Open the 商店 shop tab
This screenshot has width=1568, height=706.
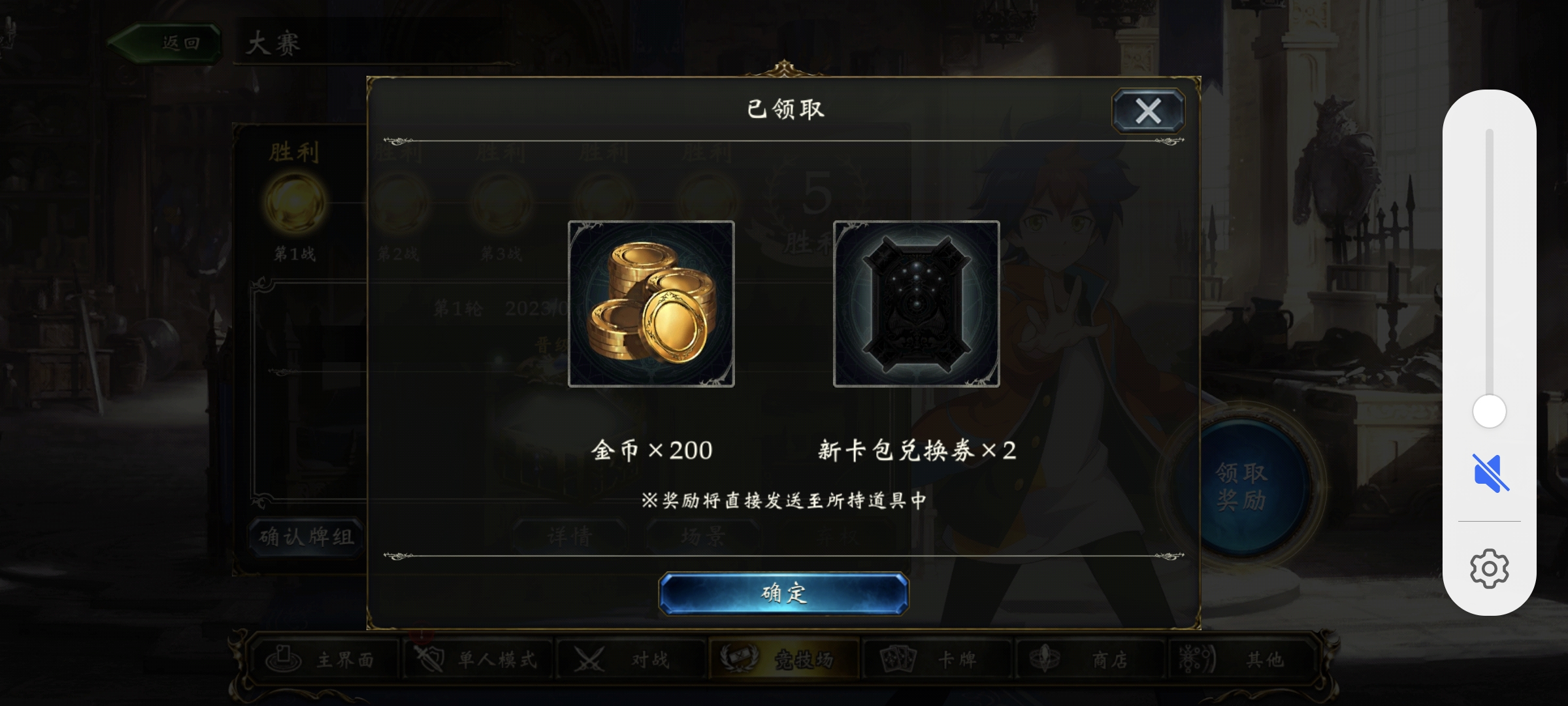click(x=1090, y=659)
